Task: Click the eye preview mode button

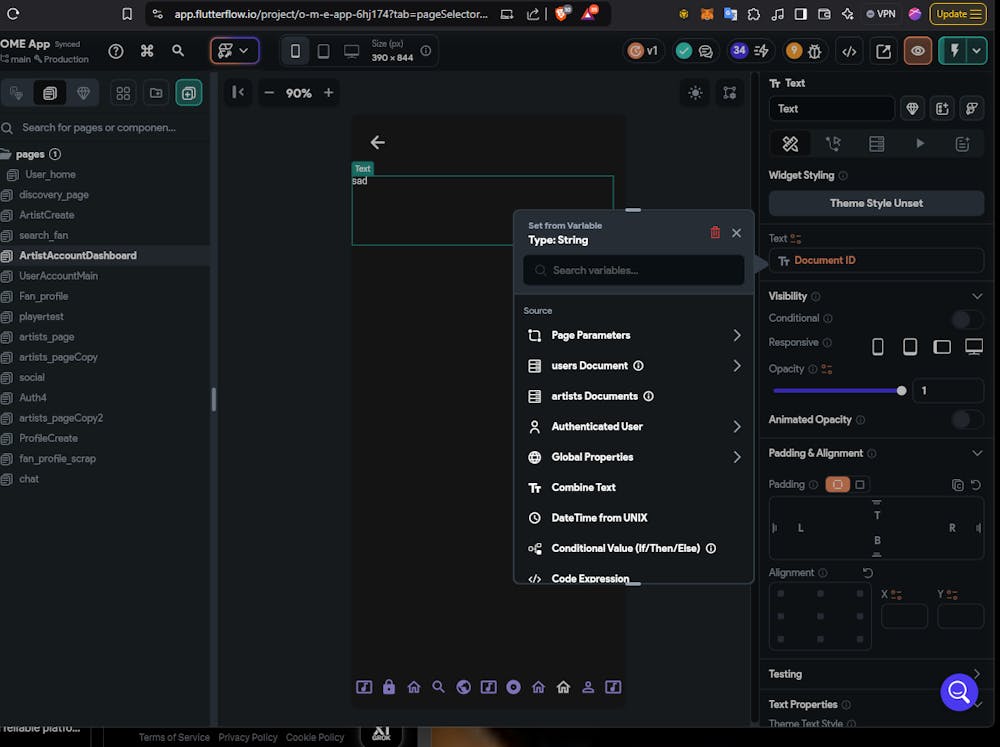Action: tap(917, 51)
